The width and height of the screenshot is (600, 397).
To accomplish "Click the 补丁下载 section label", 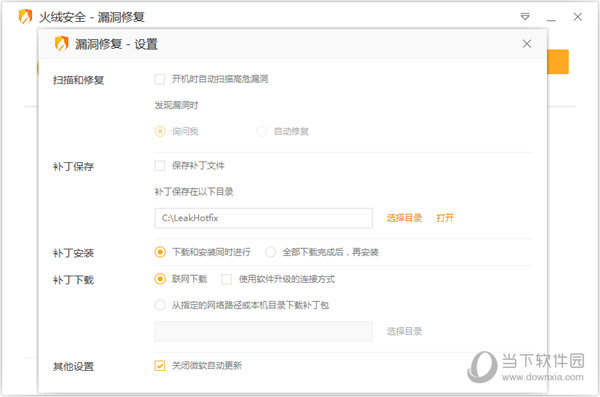I will [73, 280].
